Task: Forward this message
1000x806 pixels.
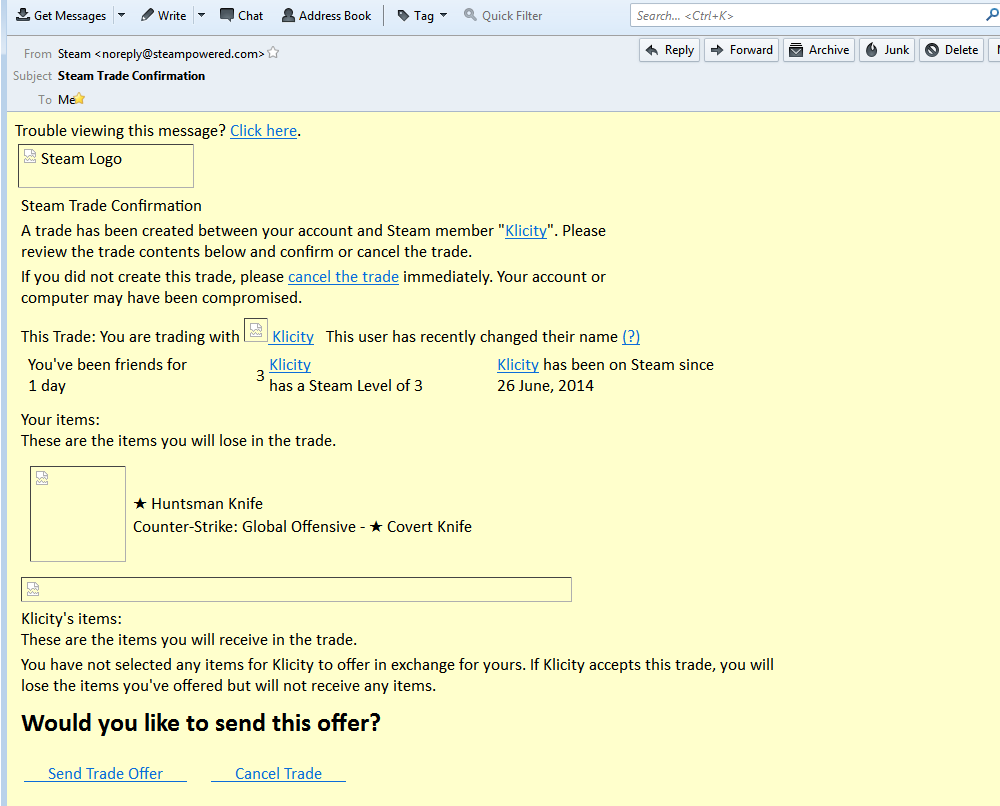Action: (740, 50)
